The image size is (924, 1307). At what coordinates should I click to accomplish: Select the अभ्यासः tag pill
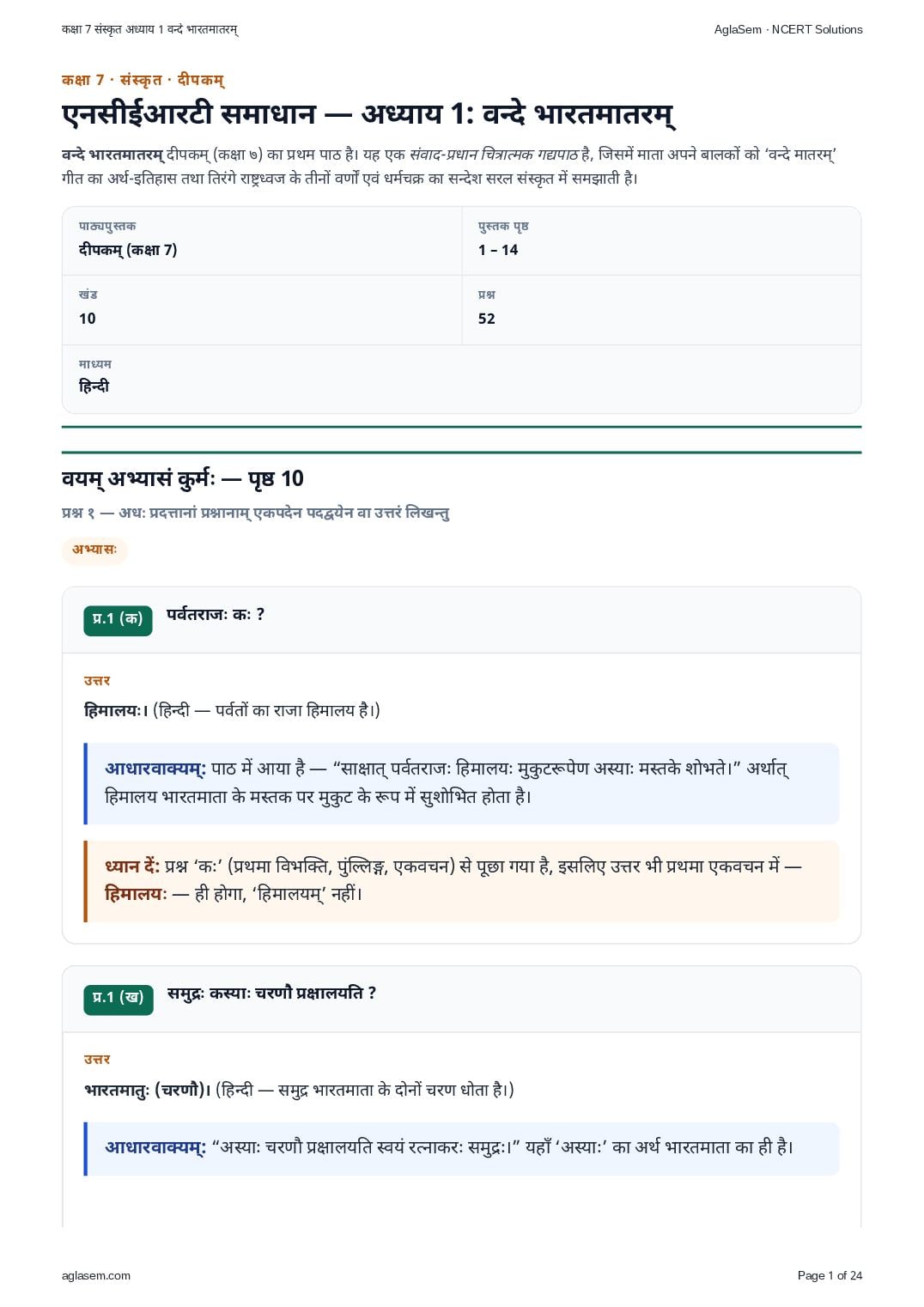point(94,550)
